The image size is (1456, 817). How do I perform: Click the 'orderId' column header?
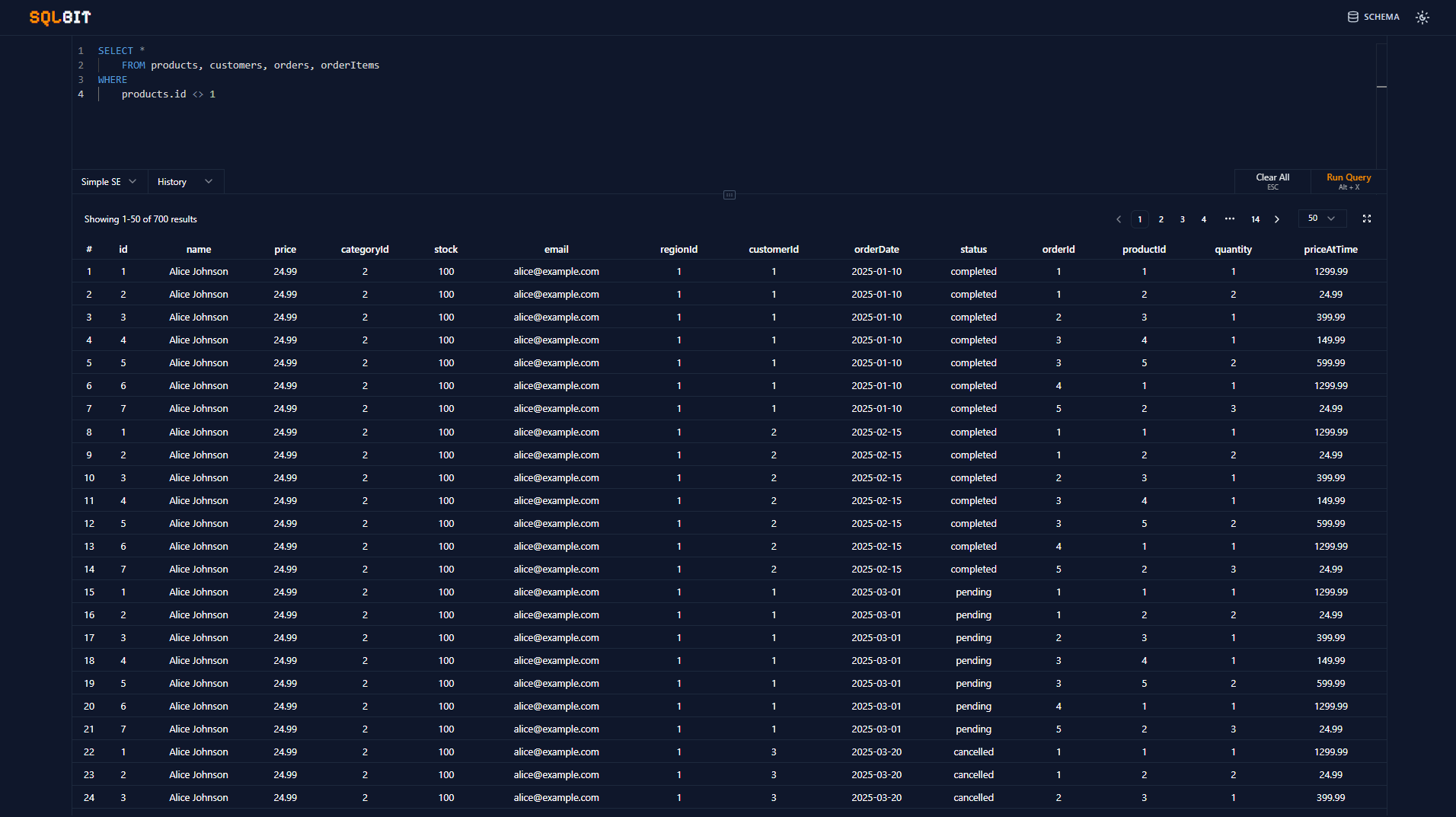point(1058,250)
